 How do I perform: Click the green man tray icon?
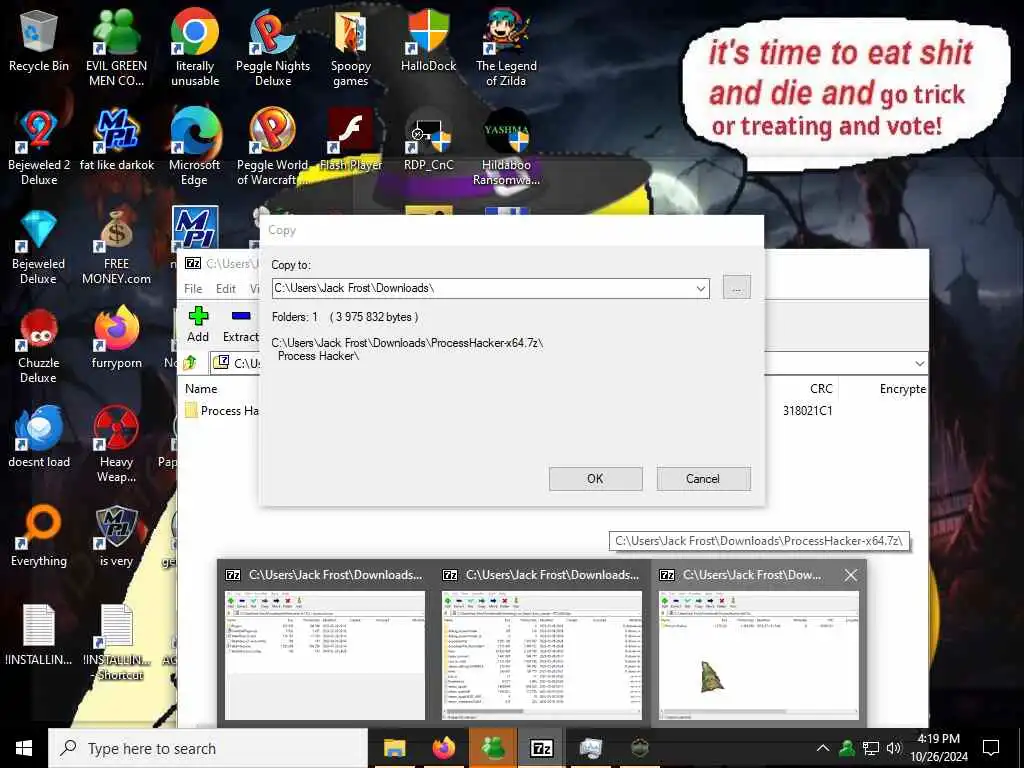pos(847,748)
